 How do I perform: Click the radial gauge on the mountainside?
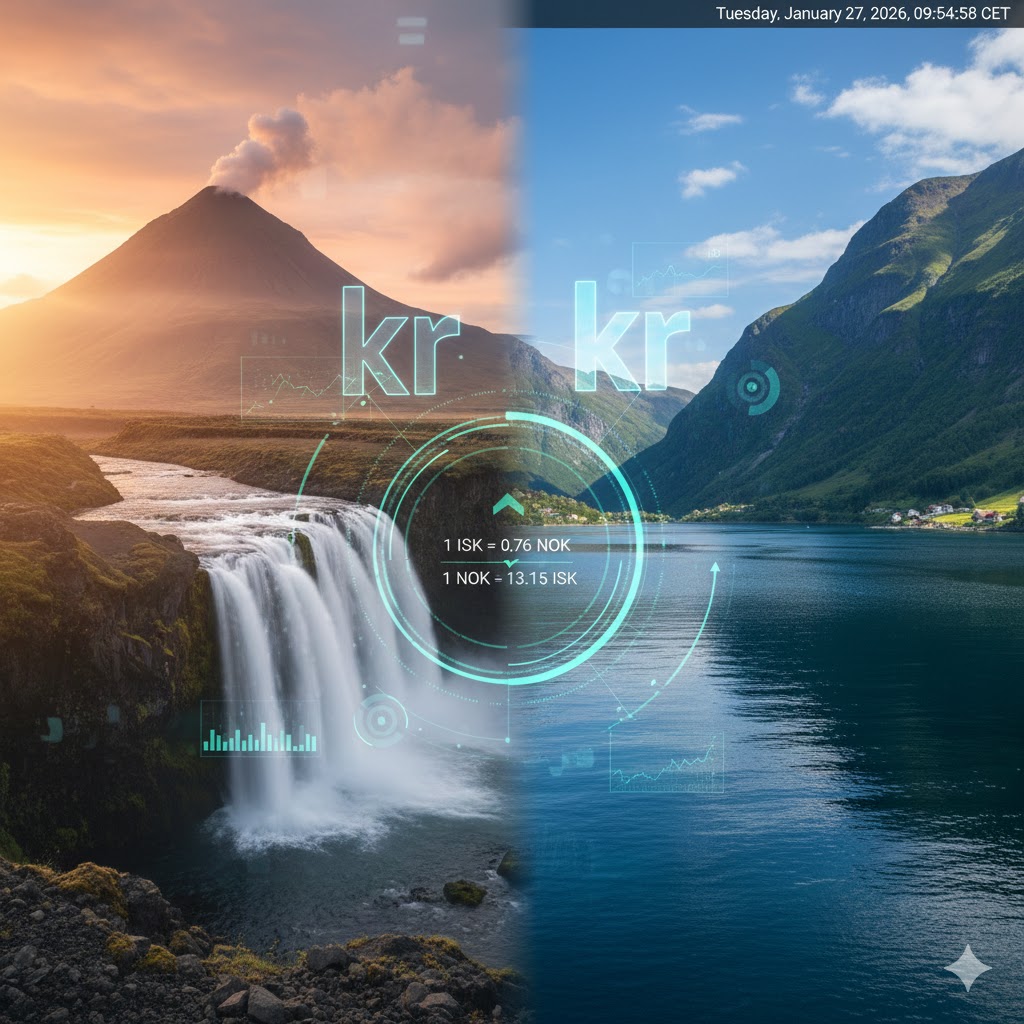pos(750,385)
